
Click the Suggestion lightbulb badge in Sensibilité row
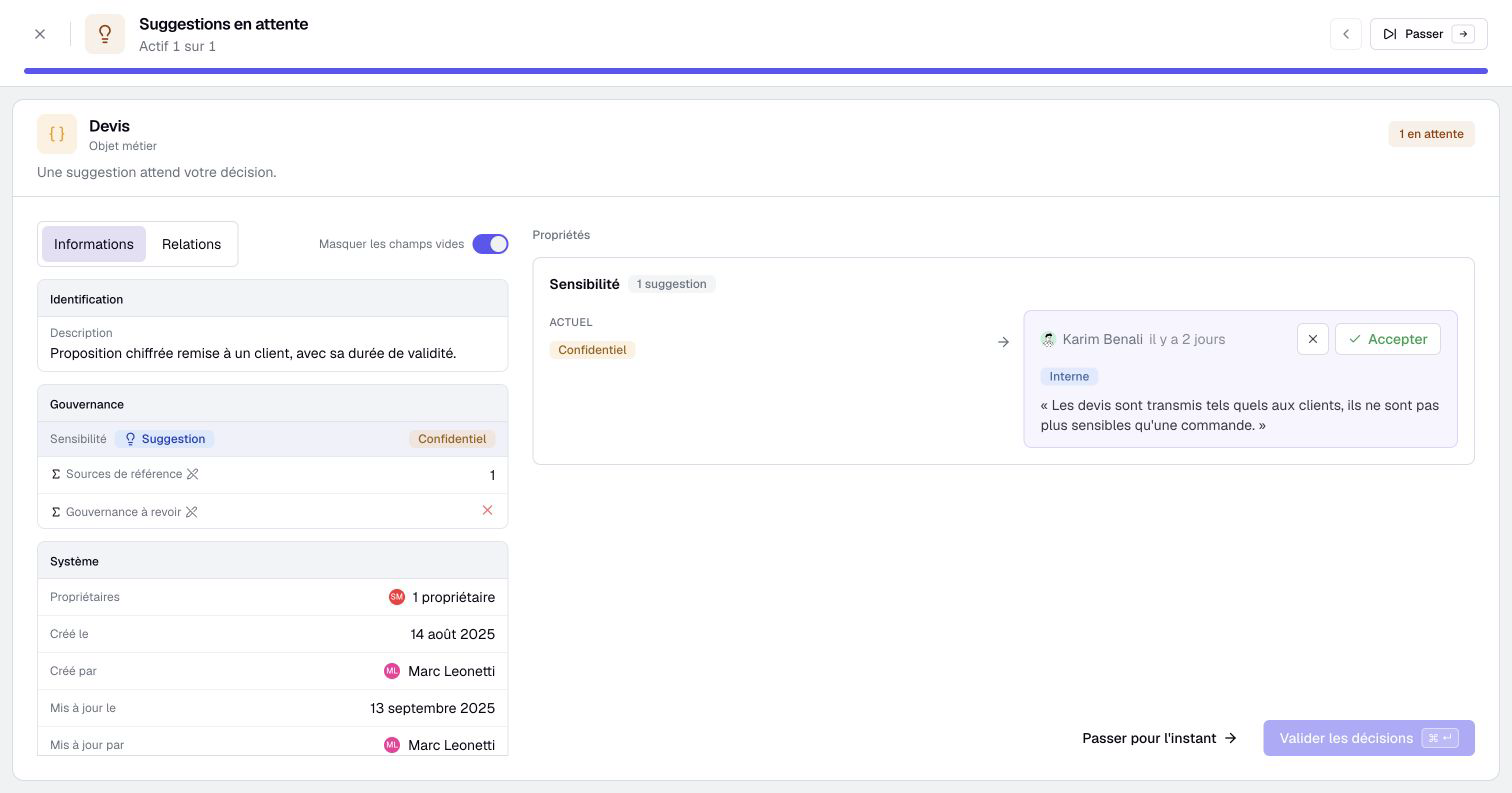(x=165, y=439)
